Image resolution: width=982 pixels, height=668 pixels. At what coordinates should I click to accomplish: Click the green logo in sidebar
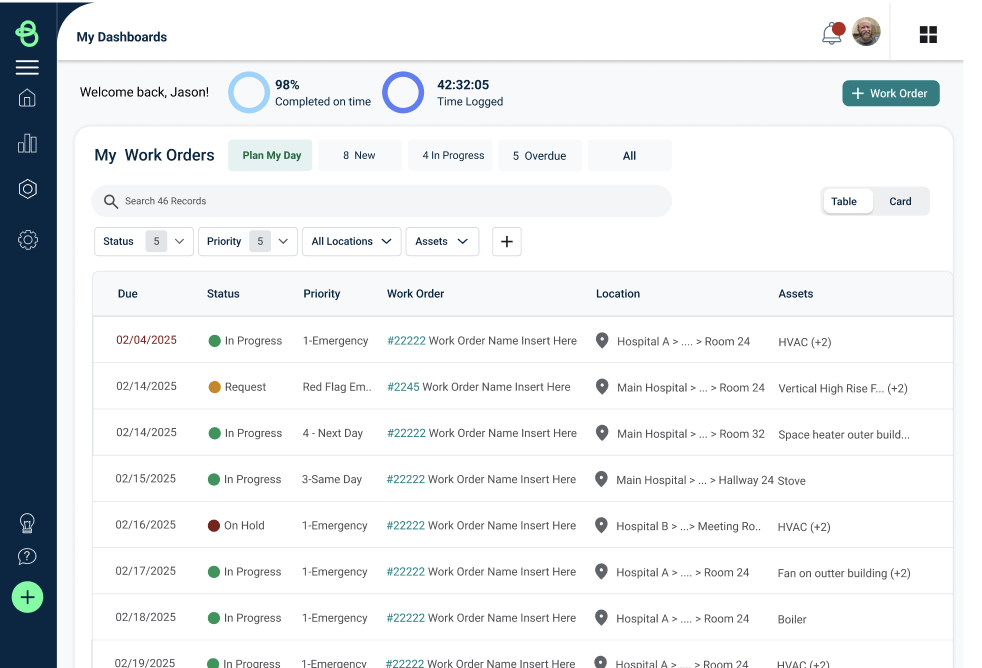pos(27,33)
